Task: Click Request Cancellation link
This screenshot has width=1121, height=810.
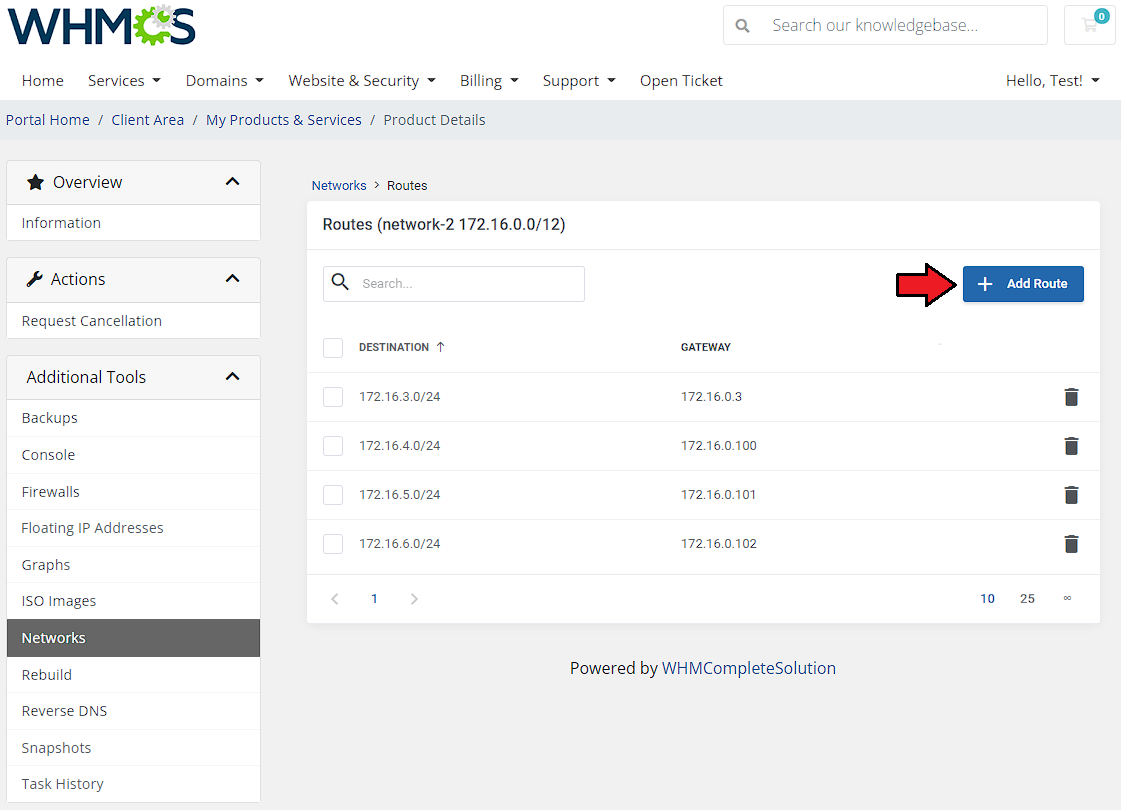Action: click(133, 321)
